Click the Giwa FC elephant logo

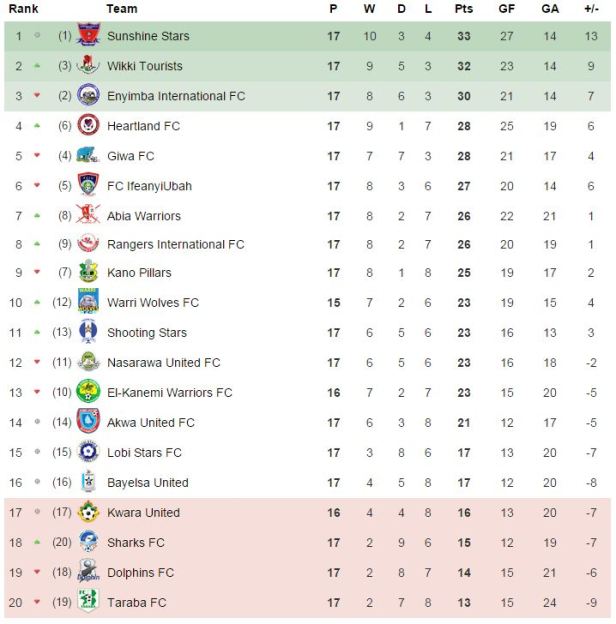coord(89,156)
